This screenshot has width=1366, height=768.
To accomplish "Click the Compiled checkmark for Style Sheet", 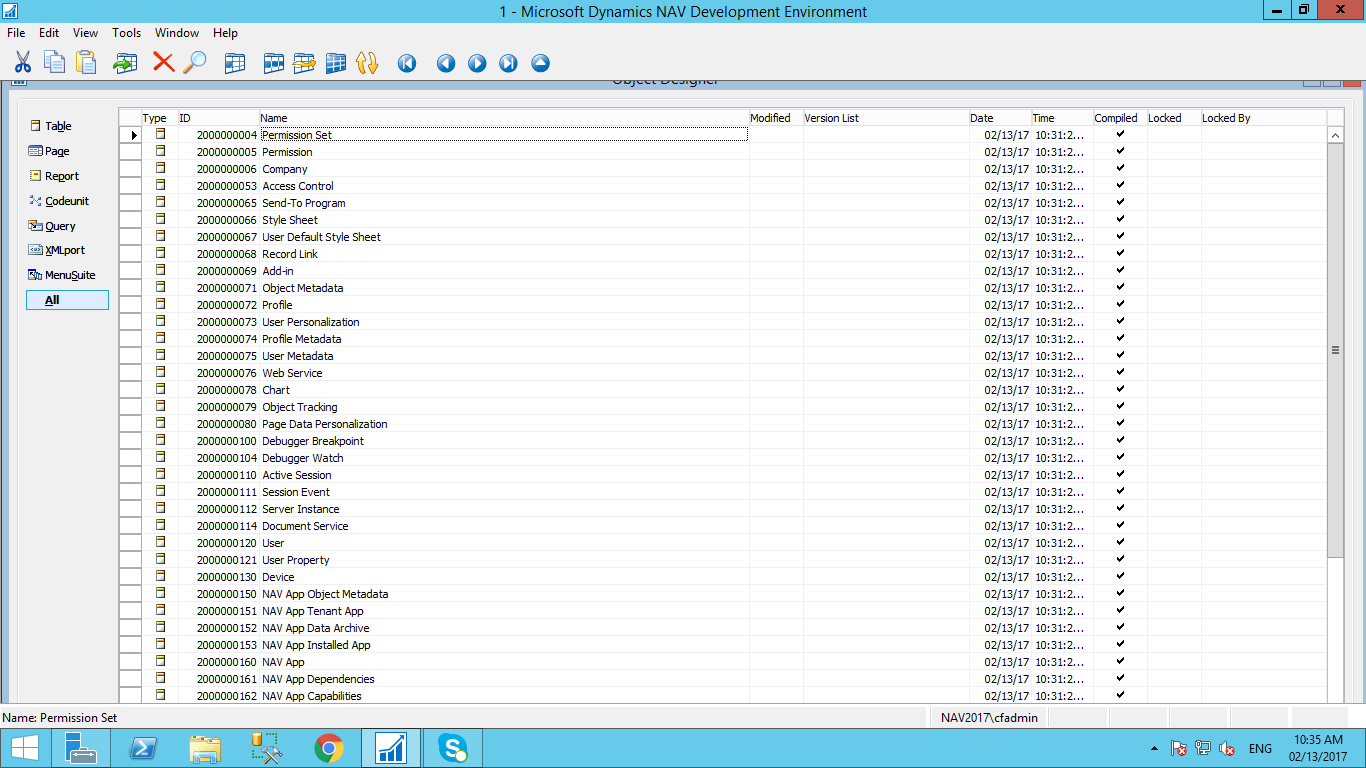I will coord(1120,219).
